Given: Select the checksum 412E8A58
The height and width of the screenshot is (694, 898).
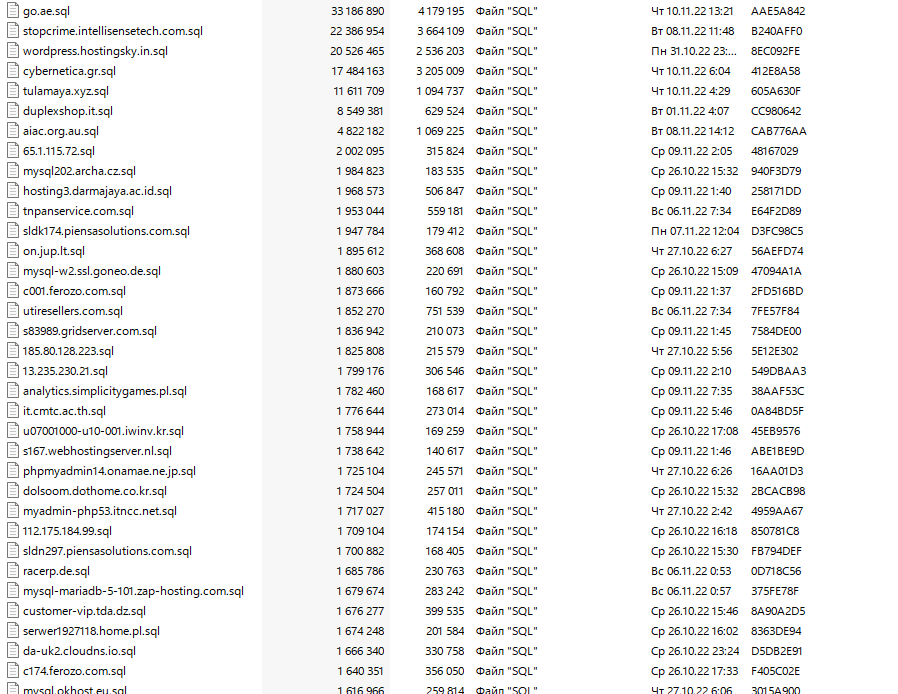Looking at the screenshot, I should [775, 71].
